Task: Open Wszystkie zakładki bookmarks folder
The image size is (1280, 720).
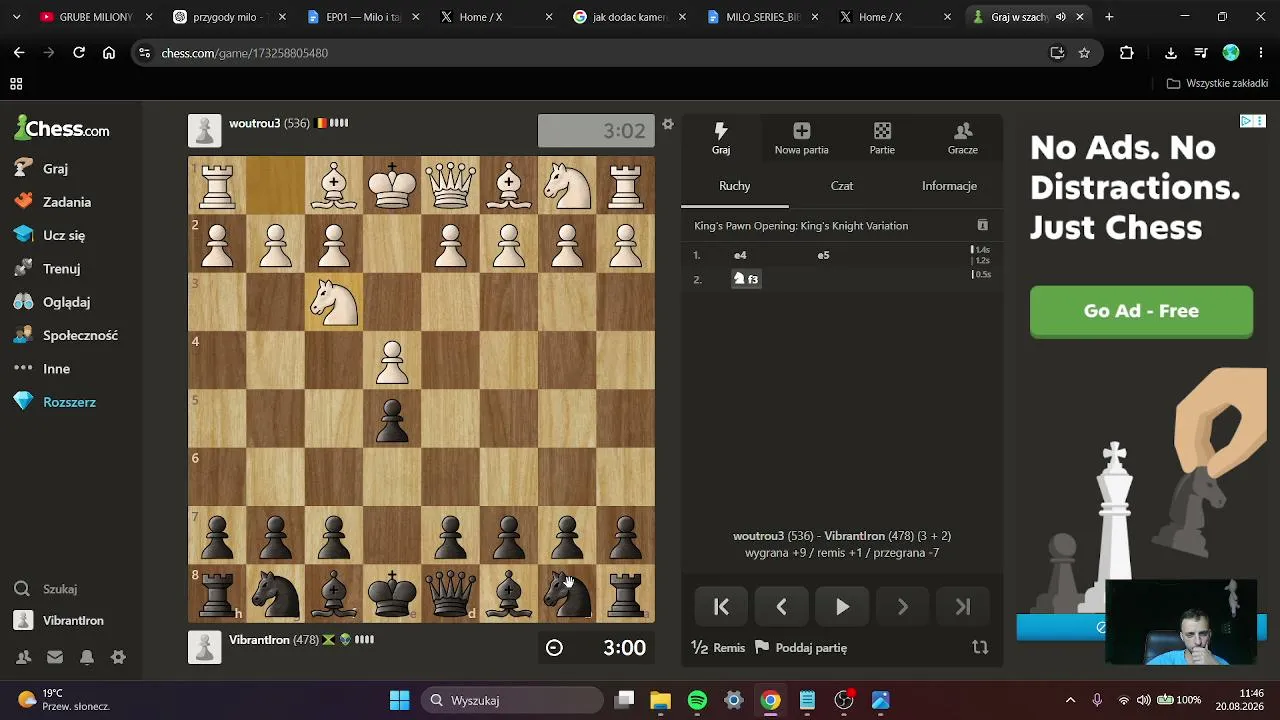Action: click(1217, 84)
